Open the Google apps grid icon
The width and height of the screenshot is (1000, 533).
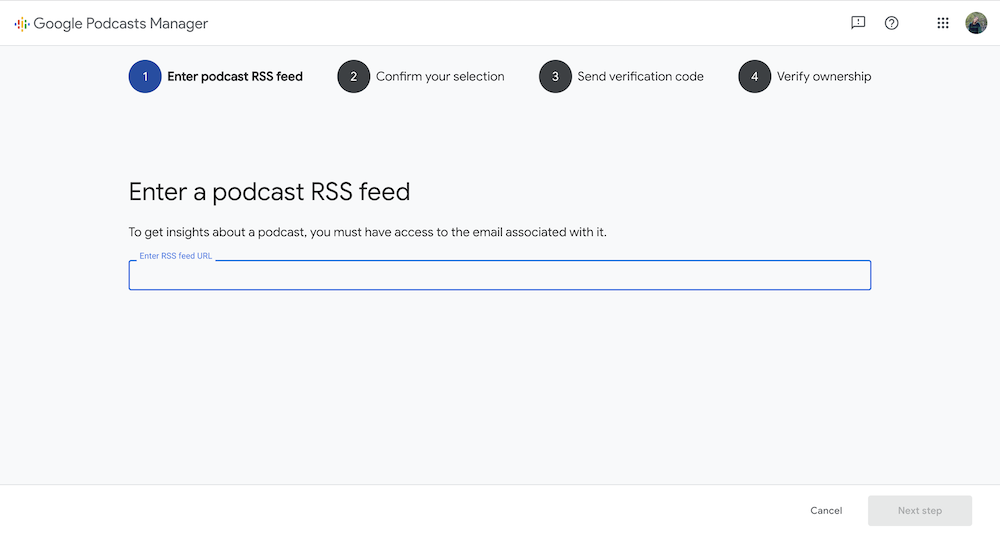(x=943, y=23)
